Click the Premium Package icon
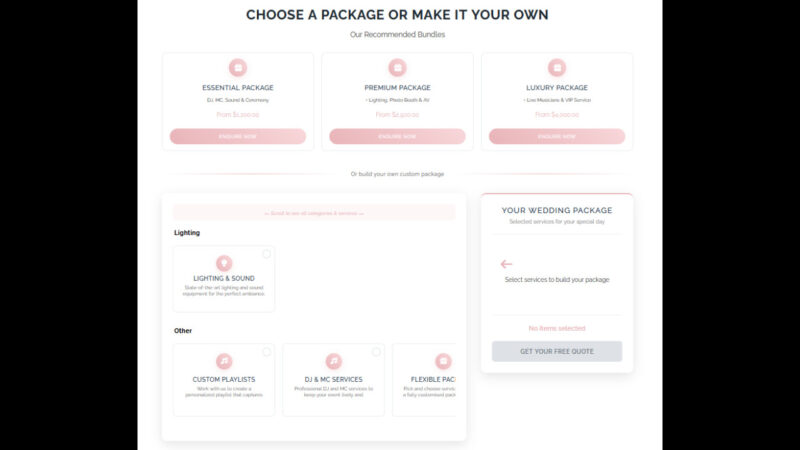Image resolution: width=800 pixels, height=450 pixels. click(x=397, y=68)
